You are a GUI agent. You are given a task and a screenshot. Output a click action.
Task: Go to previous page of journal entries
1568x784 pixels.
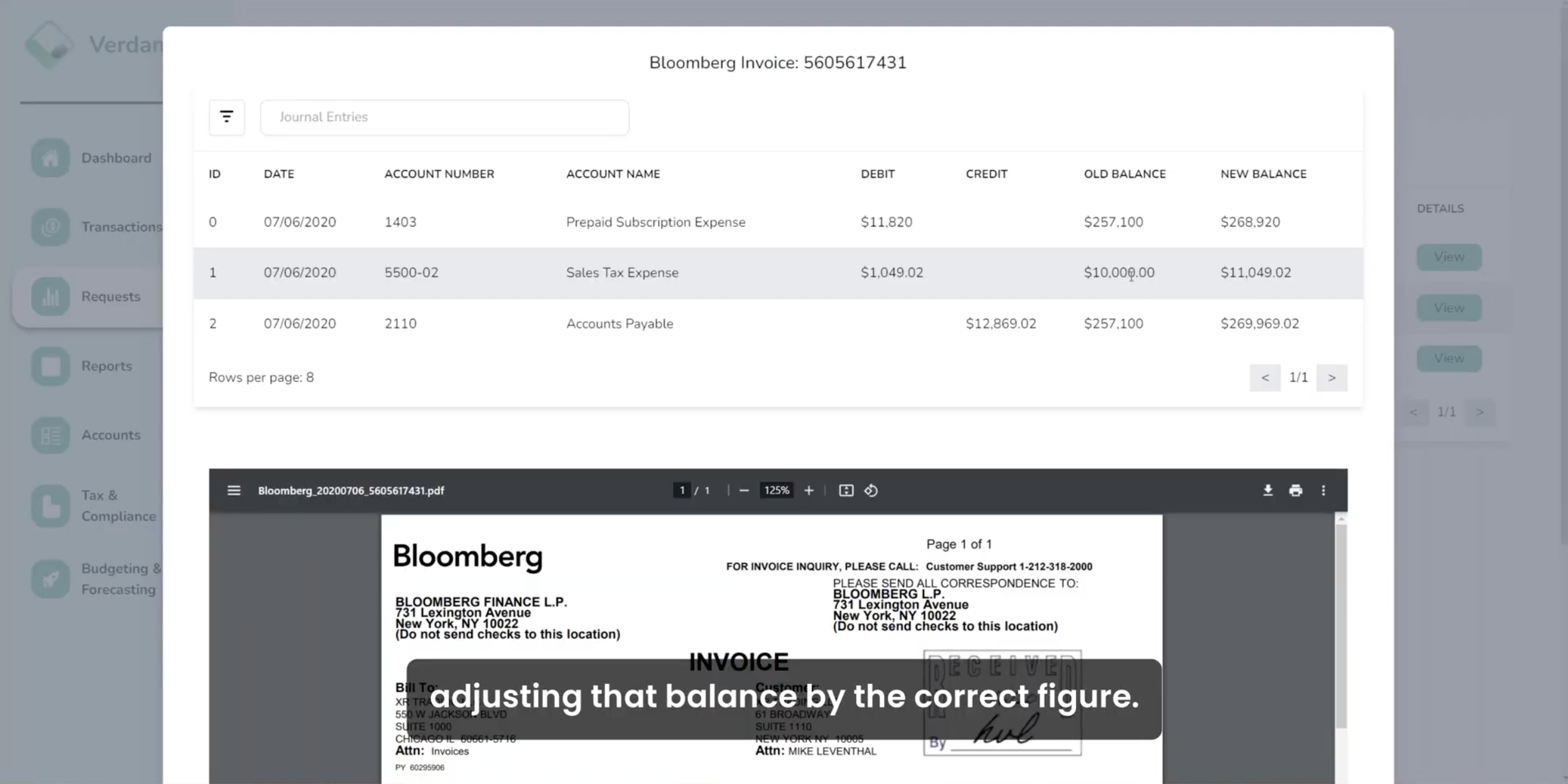[x=1265, y=378]
